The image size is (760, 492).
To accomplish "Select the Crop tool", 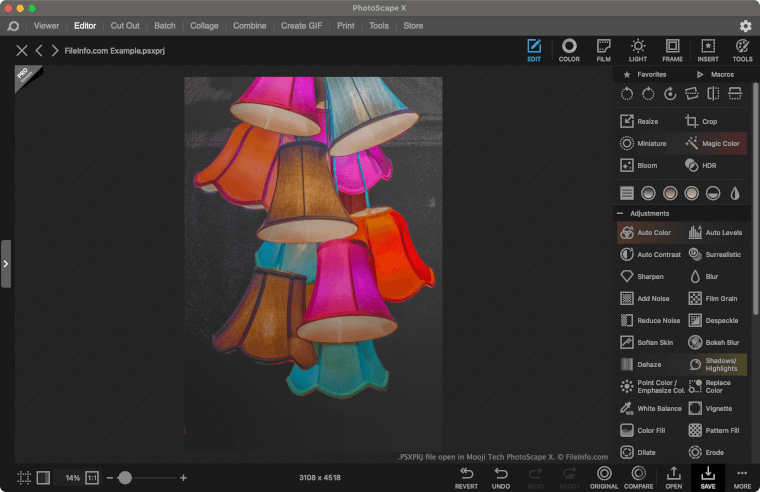I will point(701,121).
